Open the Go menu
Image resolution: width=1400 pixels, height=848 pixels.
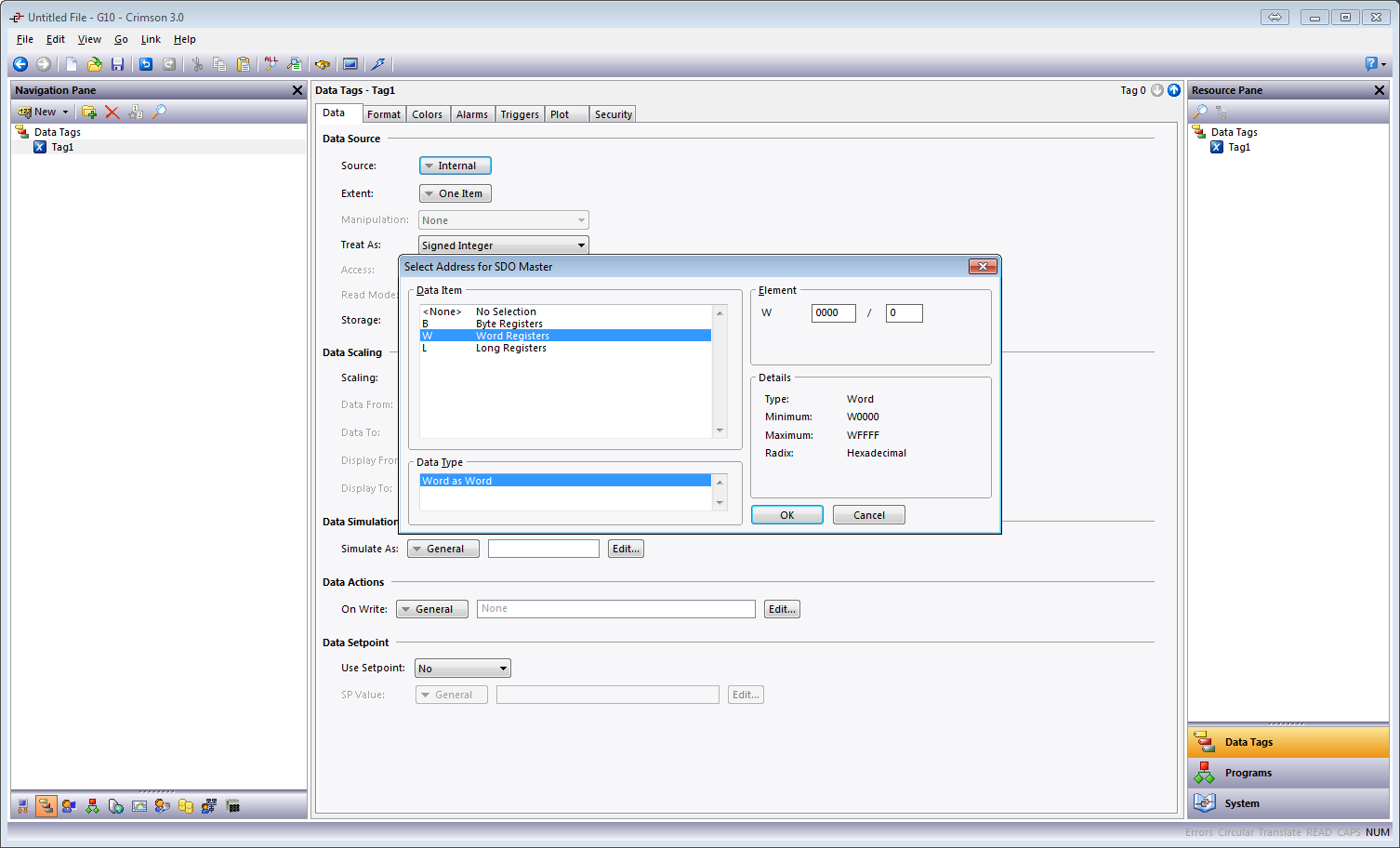121,39
